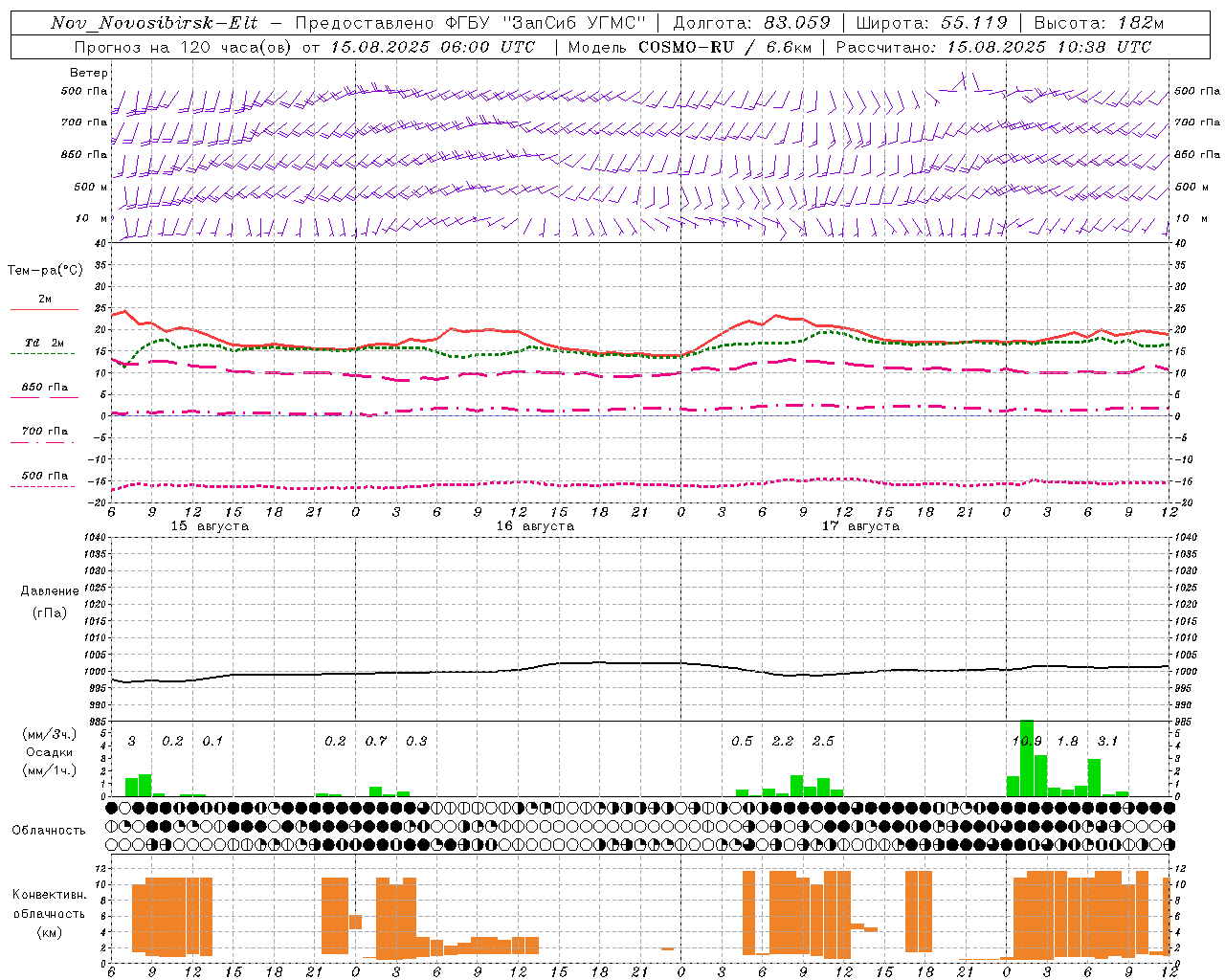Select the longitude value 83.059
Image resolution: width=1225 pixels, height=980 pixels.
click(x=797, y=23)
